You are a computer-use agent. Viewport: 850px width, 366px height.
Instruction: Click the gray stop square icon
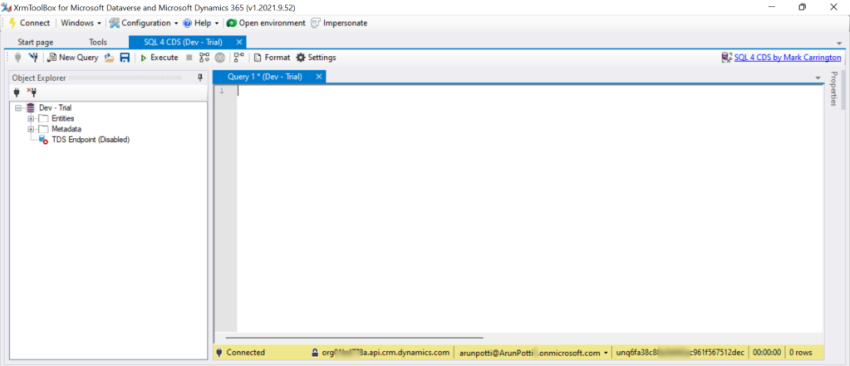click(189, 57)
